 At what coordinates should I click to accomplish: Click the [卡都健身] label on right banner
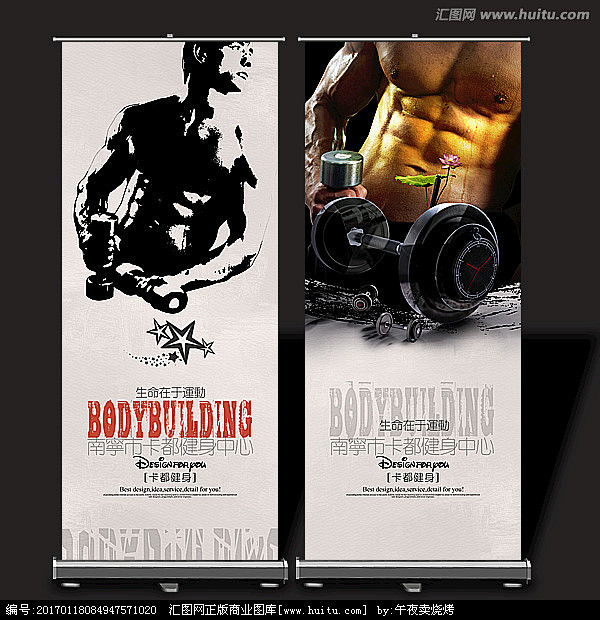tap(411, 478)
